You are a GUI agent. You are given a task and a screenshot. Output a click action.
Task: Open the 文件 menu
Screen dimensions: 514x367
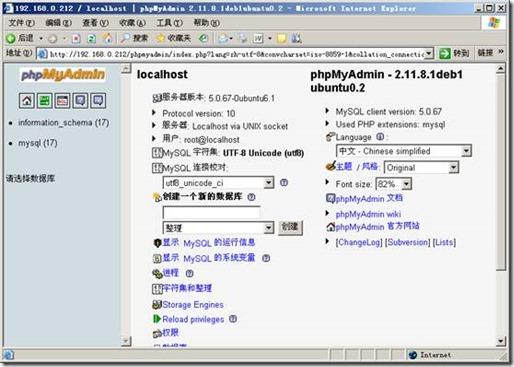point(21,23)
